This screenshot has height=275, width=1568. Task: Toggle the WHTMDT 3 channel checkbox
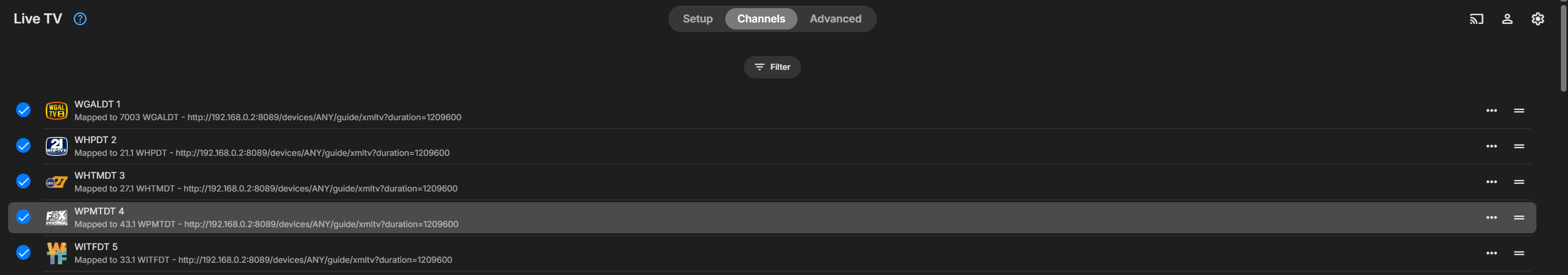tap(23, 181)
